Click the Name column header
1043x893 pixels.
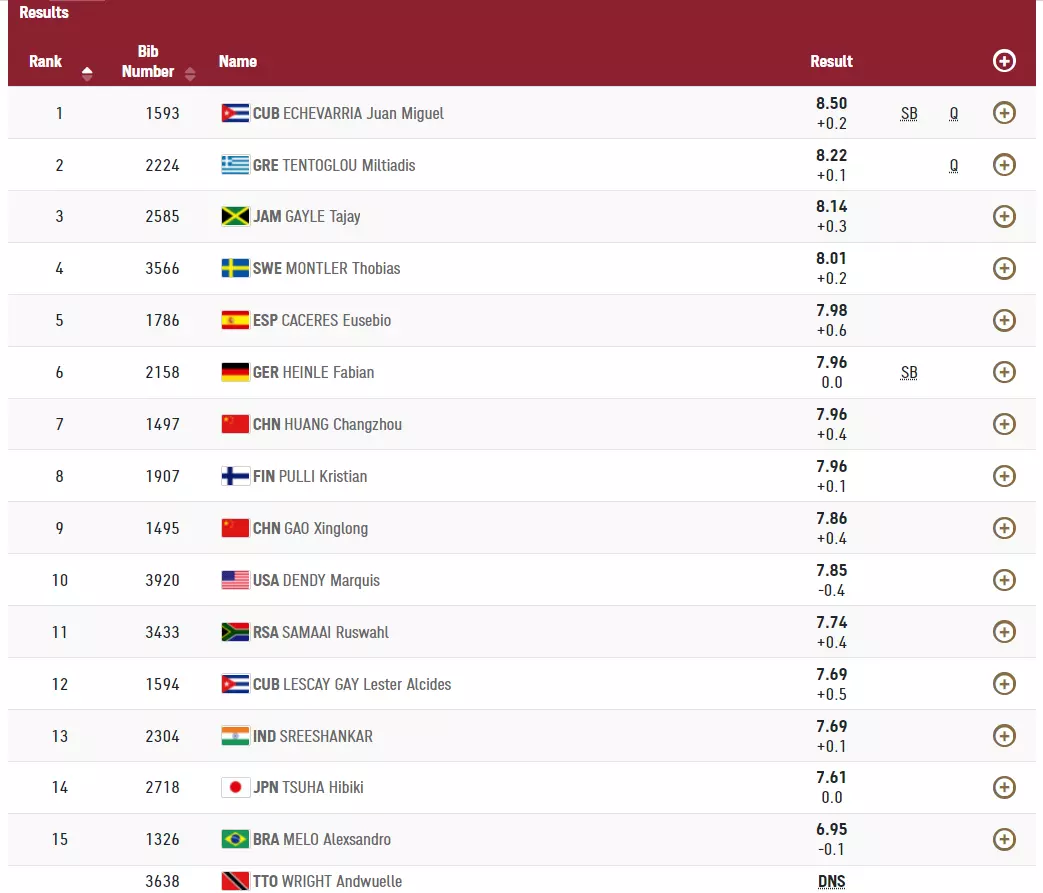coord(238,61)
